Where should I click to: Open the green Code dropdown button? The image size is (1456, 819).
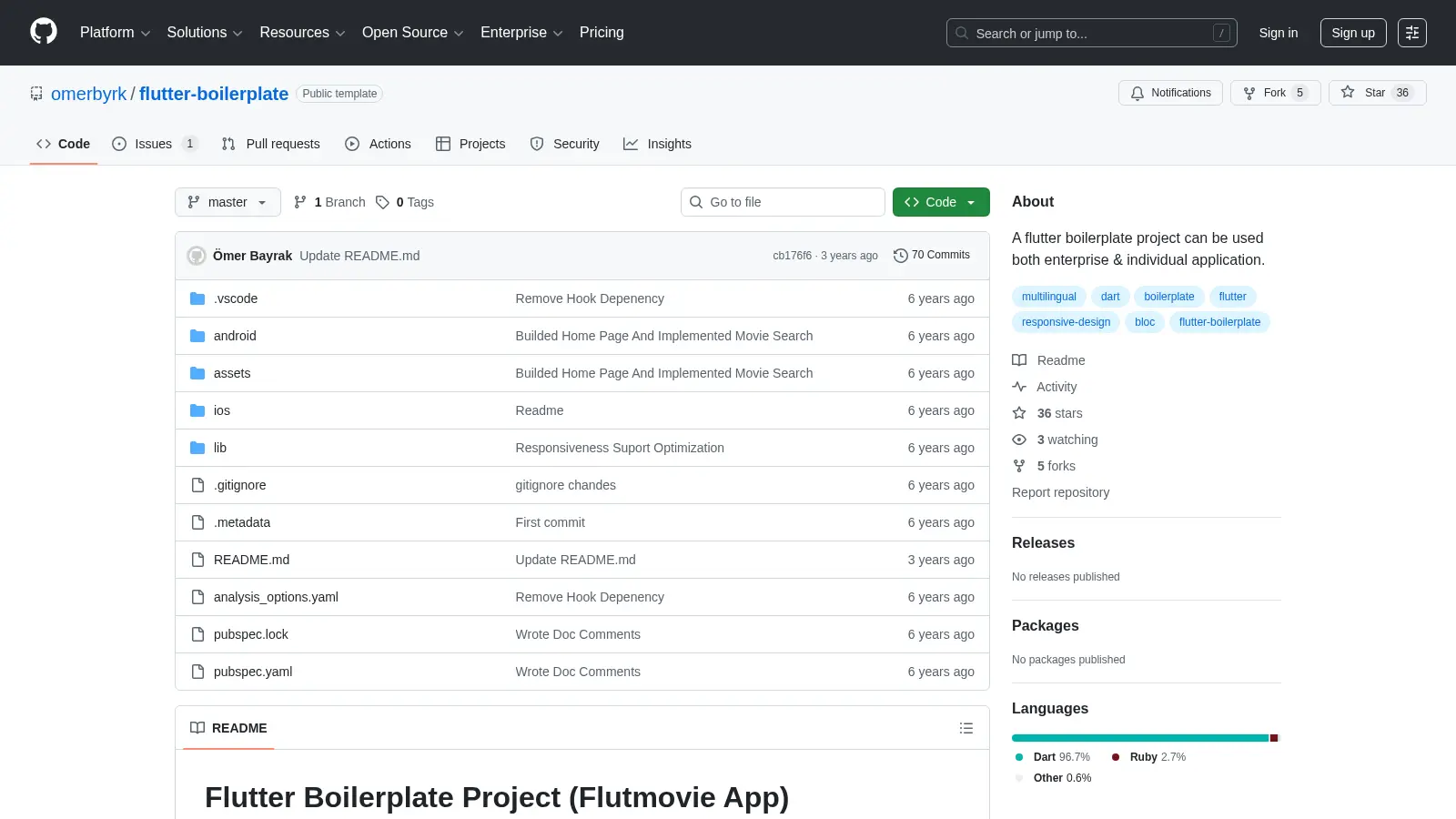coord(941,202)
